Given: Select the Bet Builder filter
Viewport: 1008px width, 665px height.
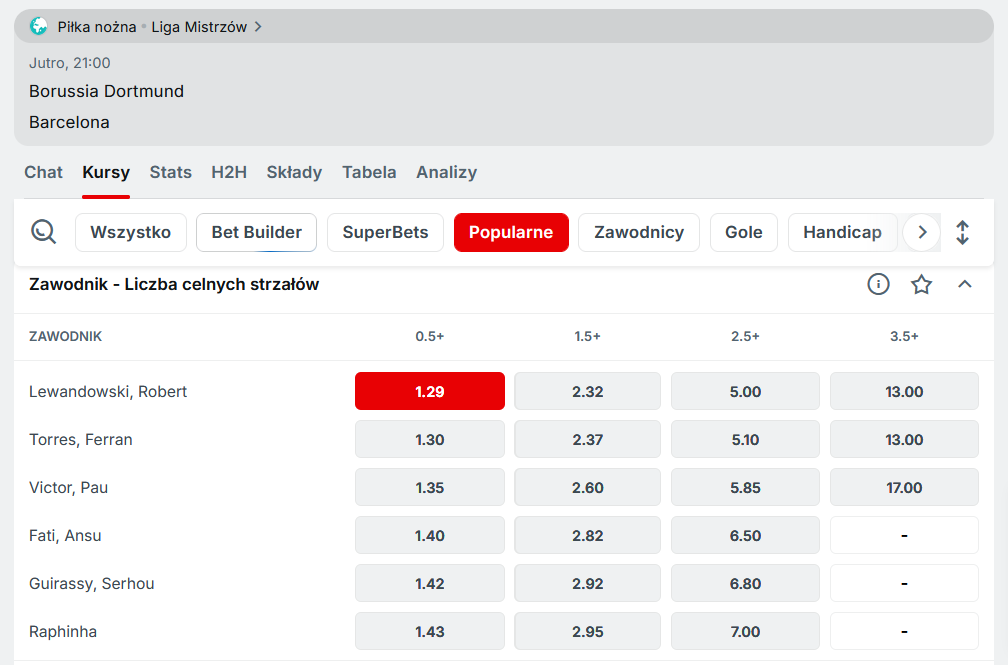Looking at the screenshot, I should point(256,232).
